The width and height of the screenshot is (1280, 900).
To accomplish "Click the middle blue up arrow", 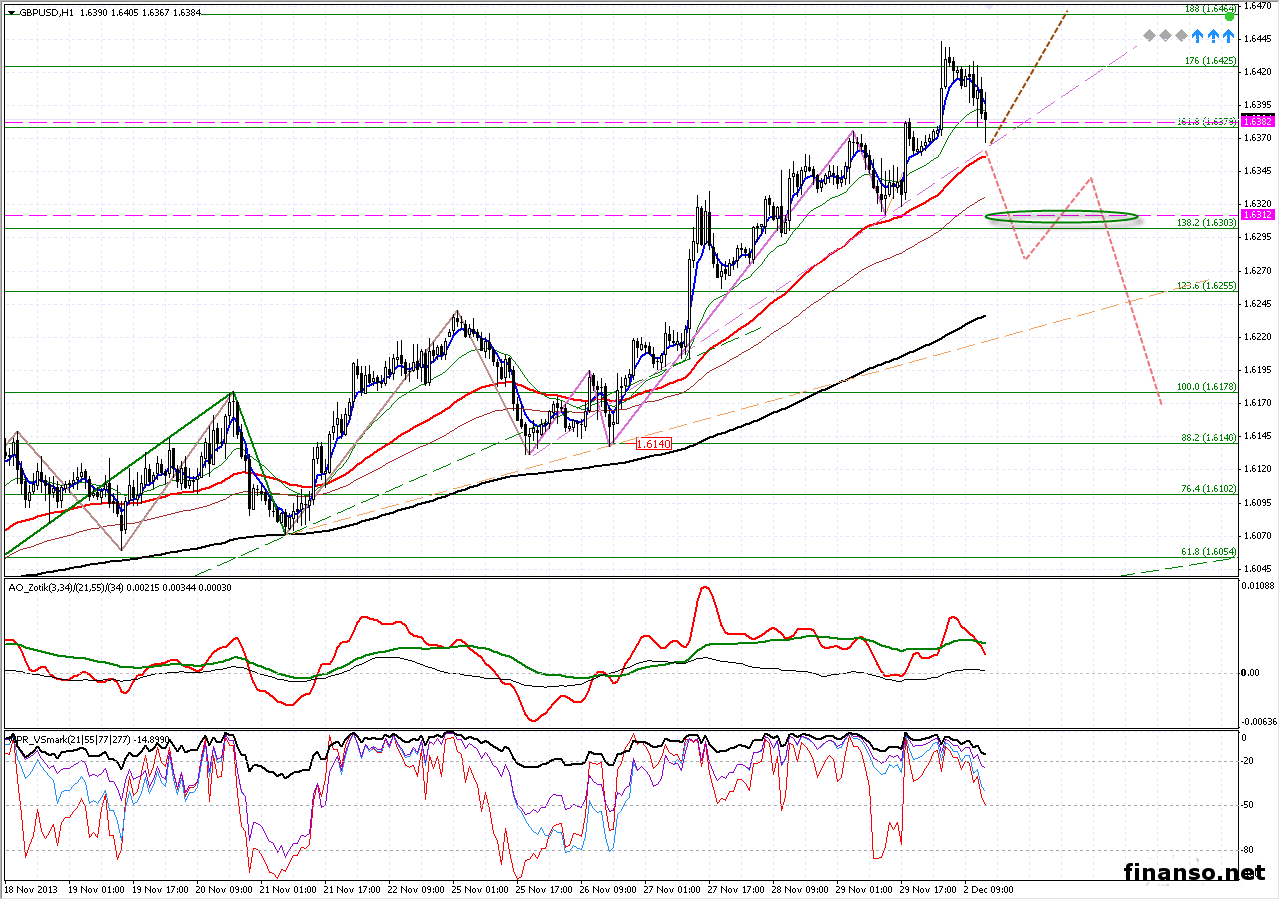I will (x=1213, y=36).
